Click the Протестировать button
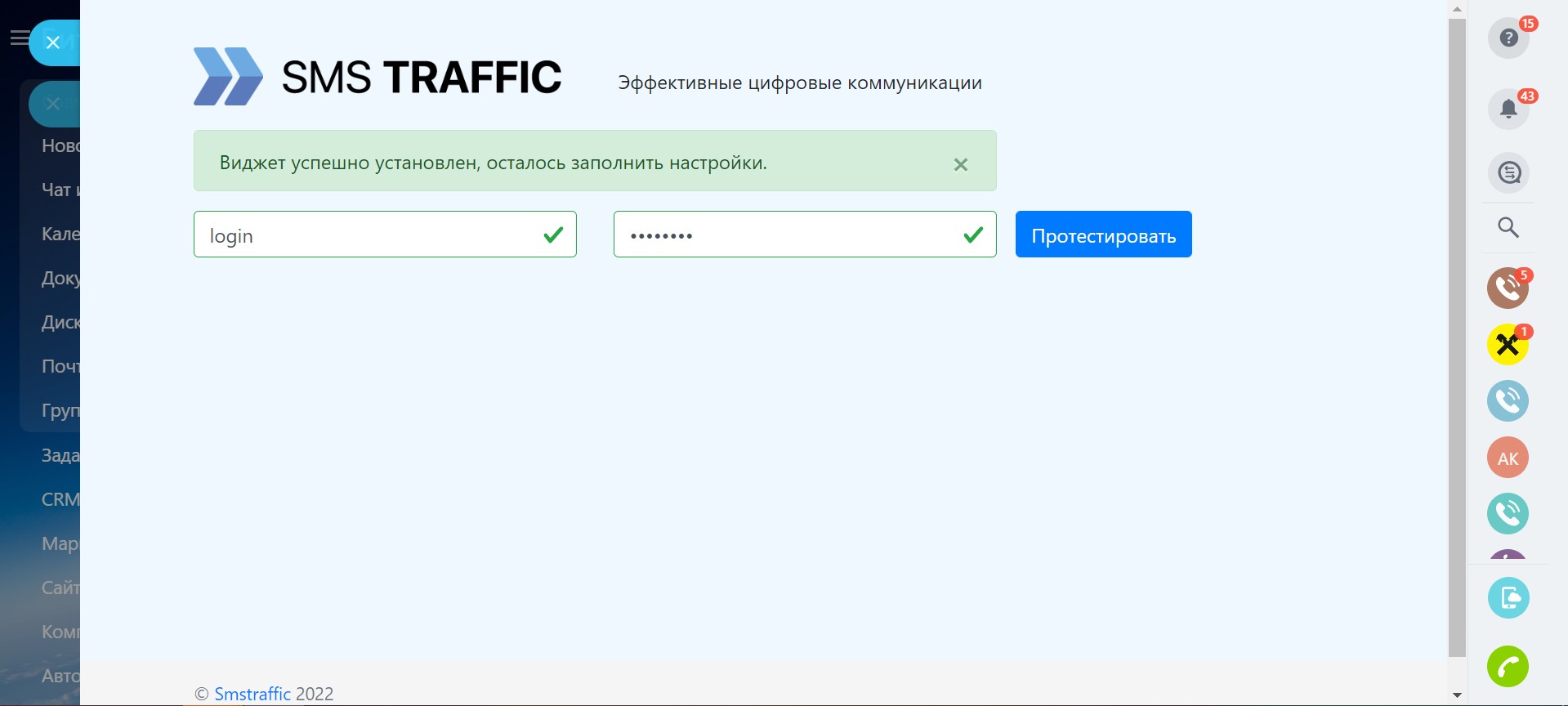The width and height of the screenshot is (1568, 706). [1104, 235]
